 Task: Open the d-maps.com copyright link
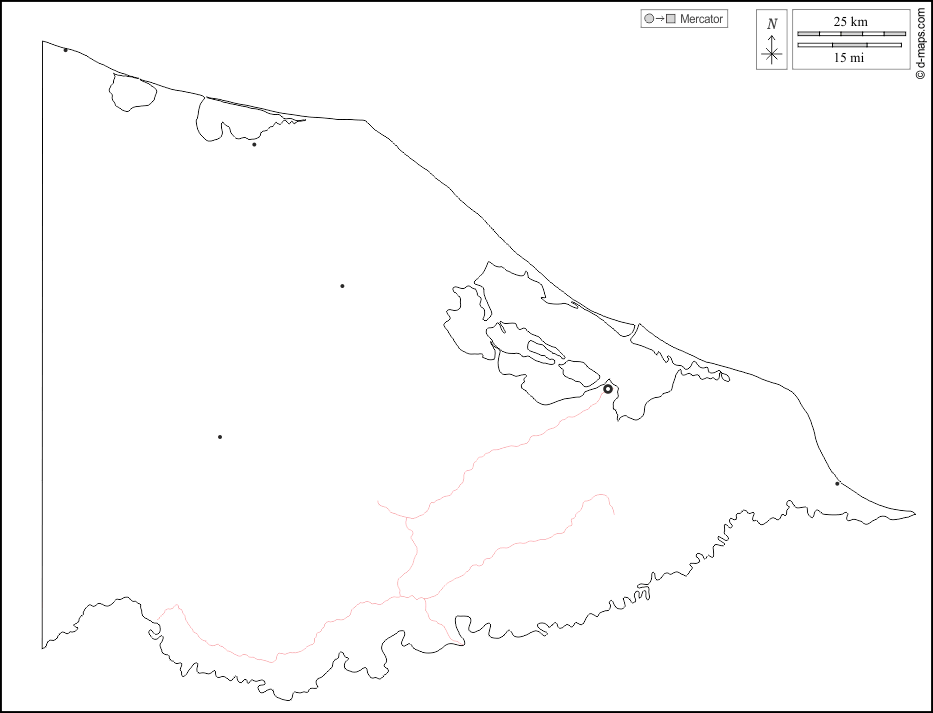click(x=921, y=44)
